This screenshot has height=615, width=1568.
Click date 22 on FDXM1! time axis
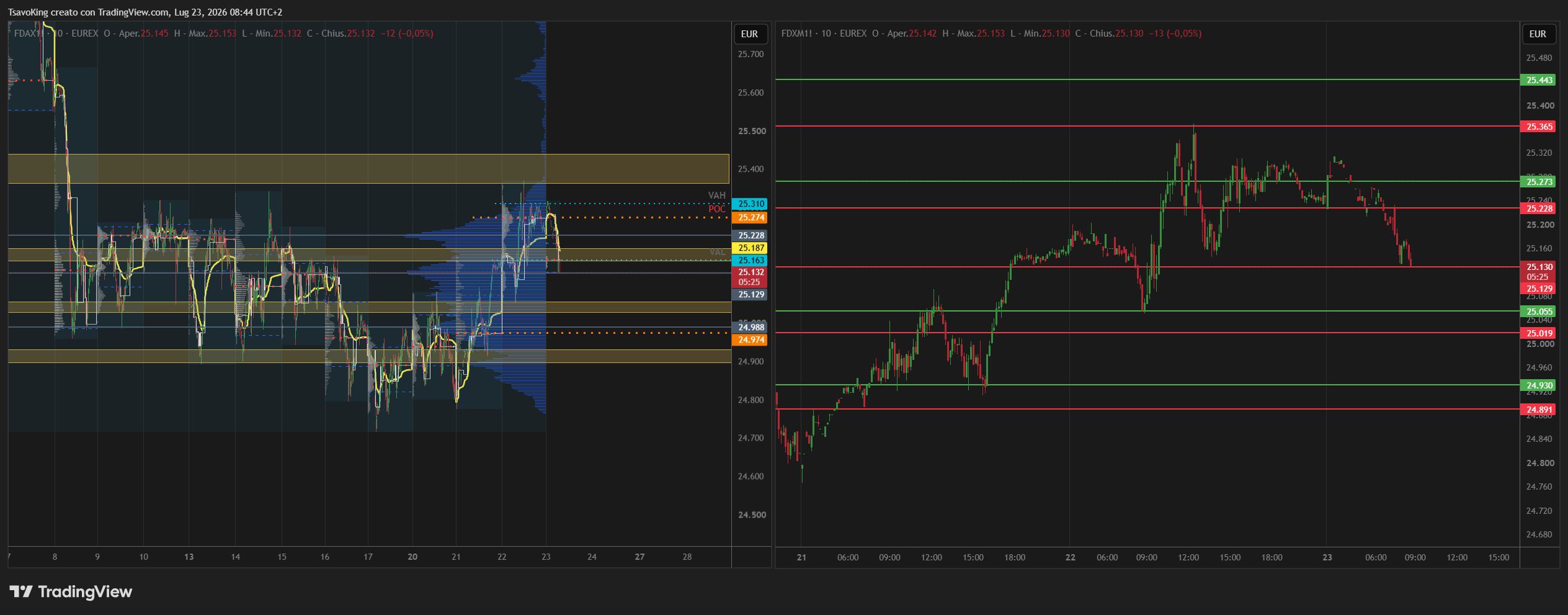1071,557
